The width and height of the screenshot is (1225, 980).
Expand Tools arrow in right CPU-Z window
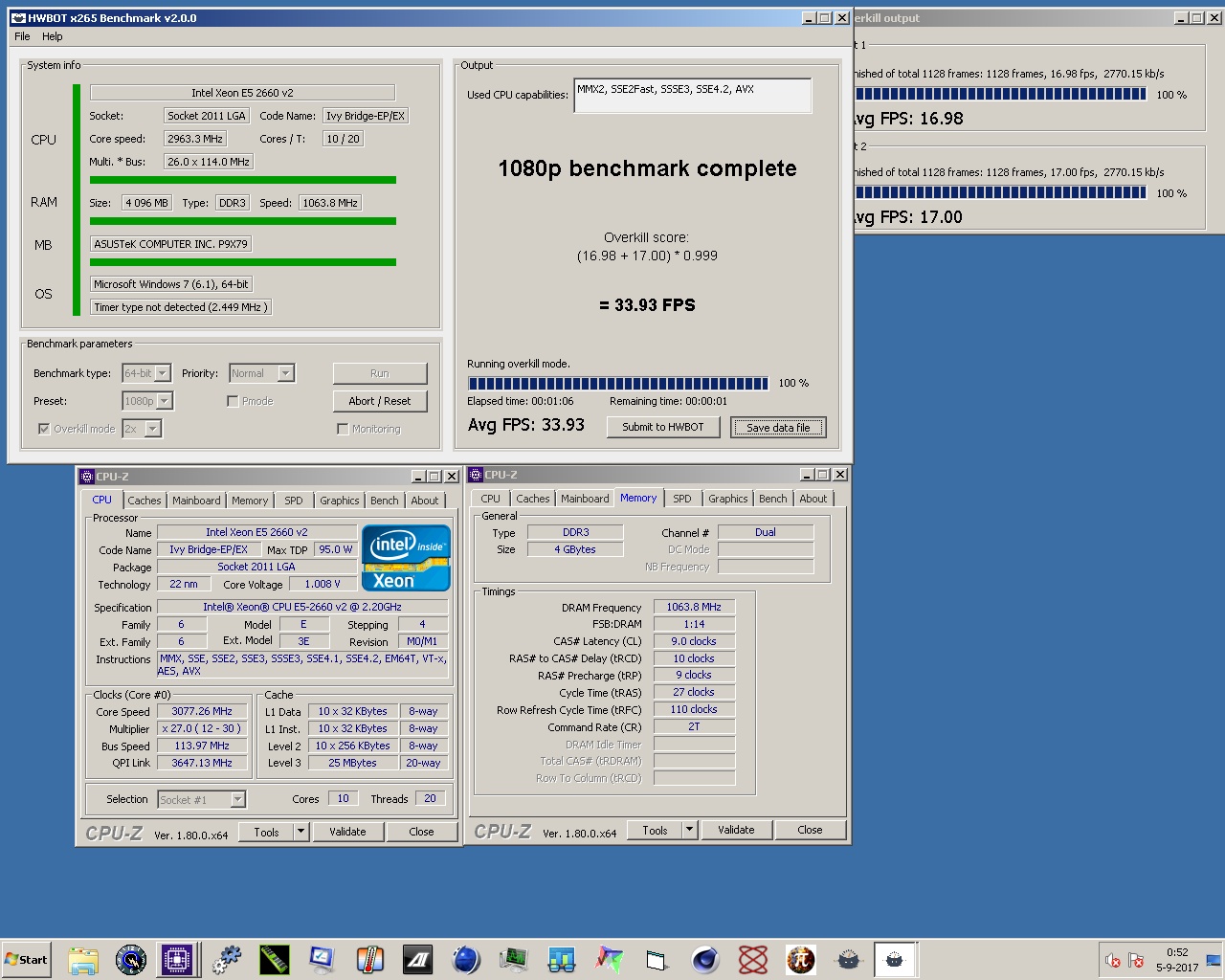tap(690, 830)
